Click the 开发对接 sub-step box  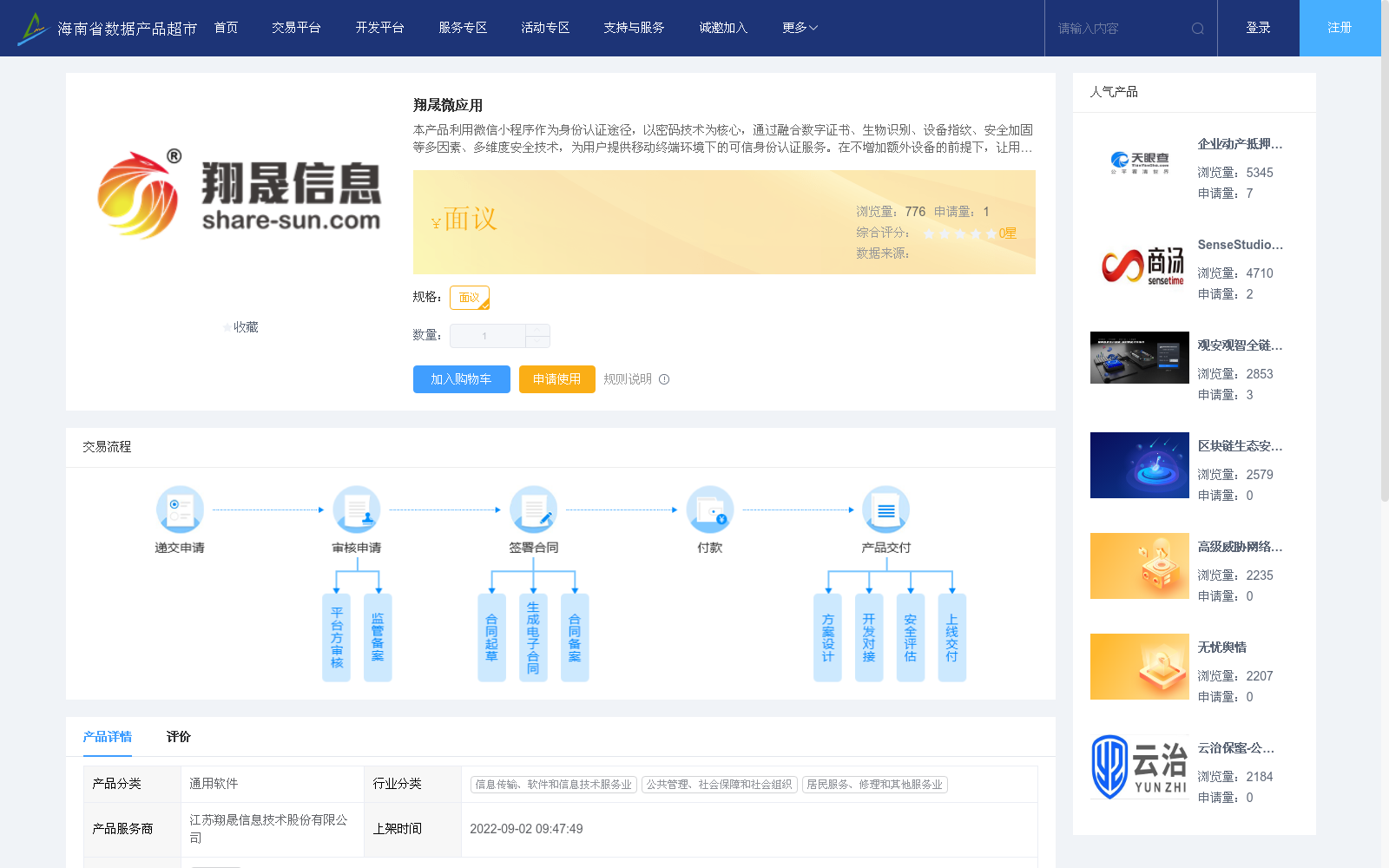(869, 638)
